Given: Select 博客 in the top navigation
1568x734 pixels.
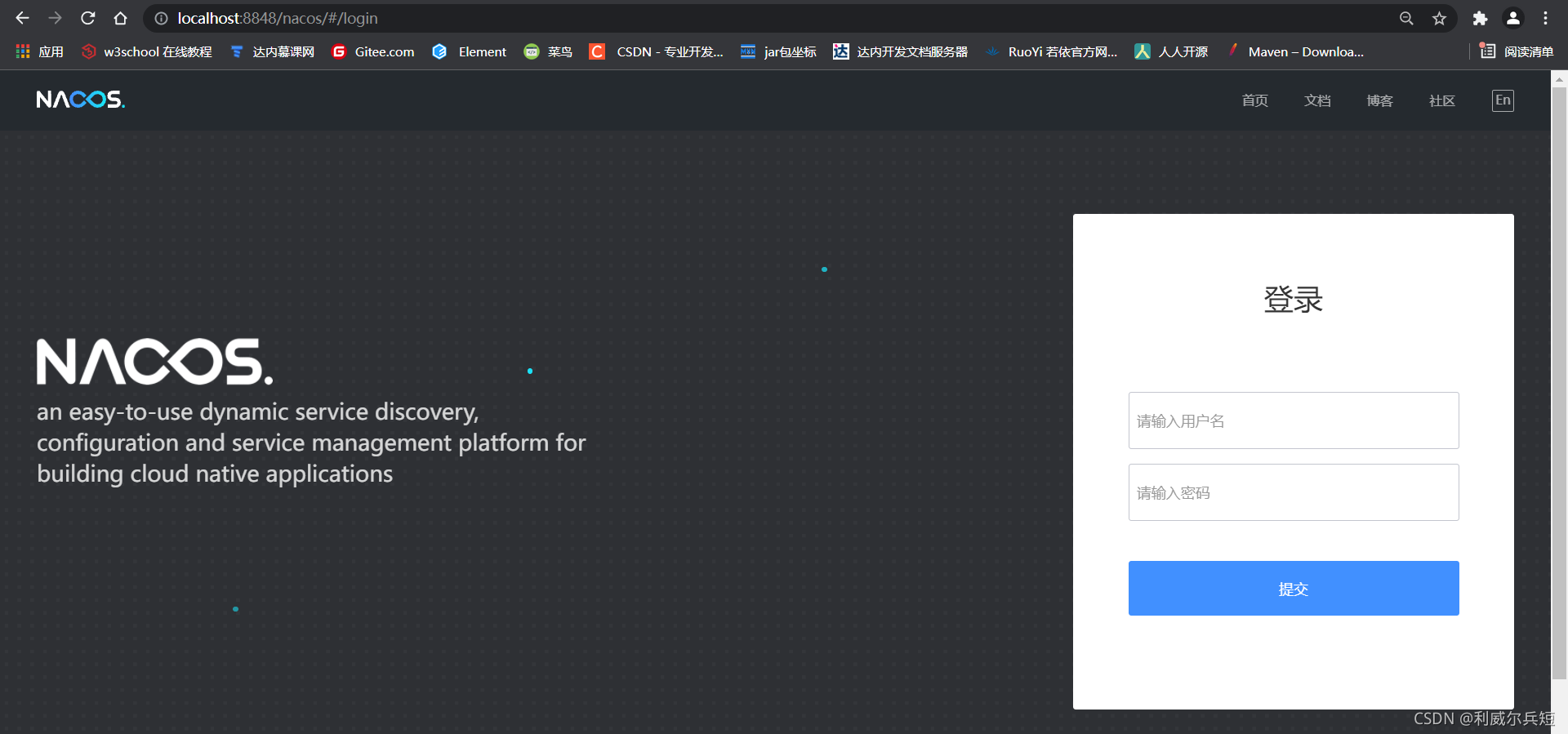Looking at the screenshot, I should 1379,100.
